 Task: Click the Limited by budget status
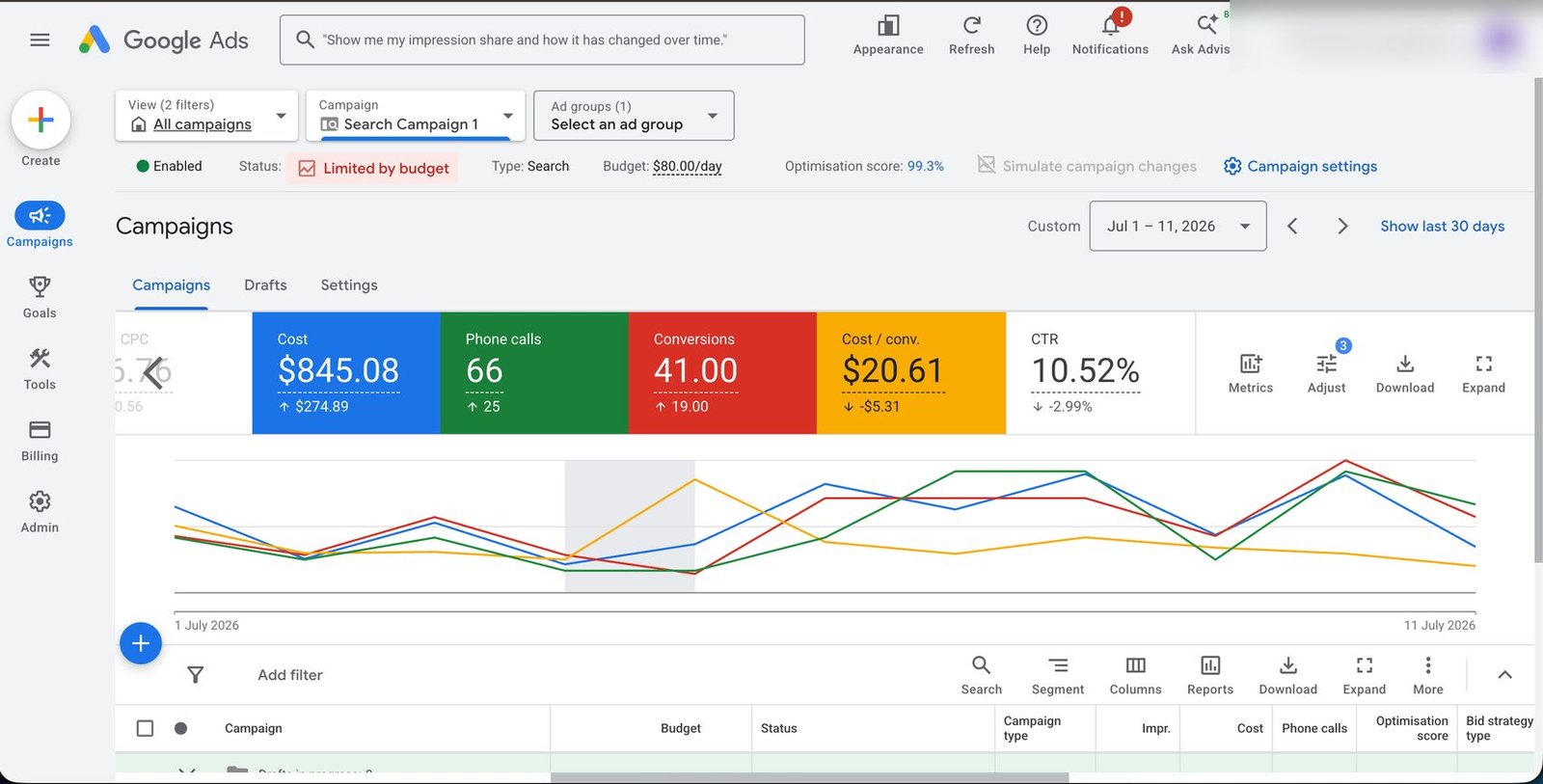(x=373, y=168)
